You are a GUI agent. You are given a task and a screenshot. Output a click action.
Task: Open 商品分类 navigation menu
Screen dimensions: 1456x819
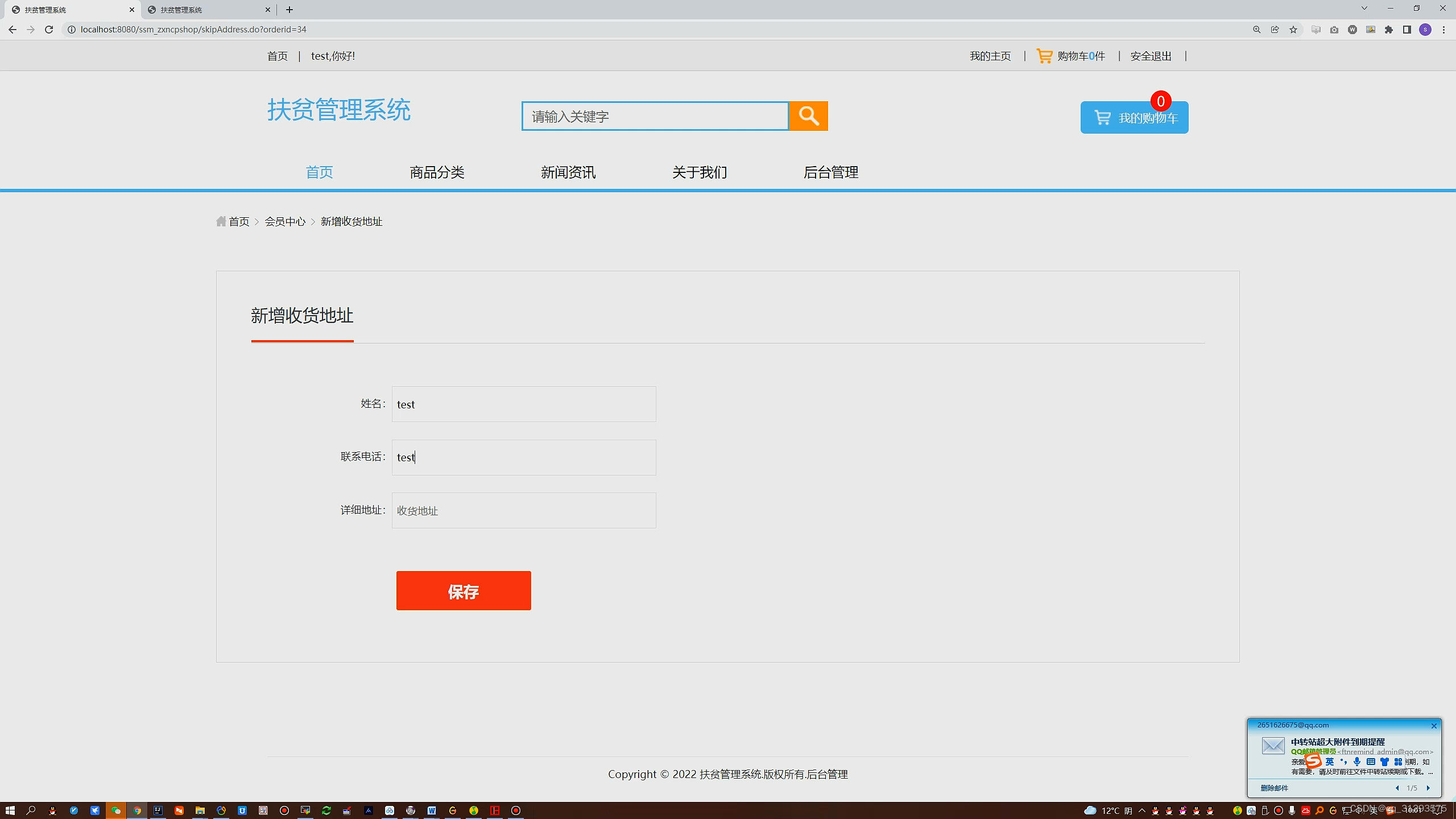437,172
